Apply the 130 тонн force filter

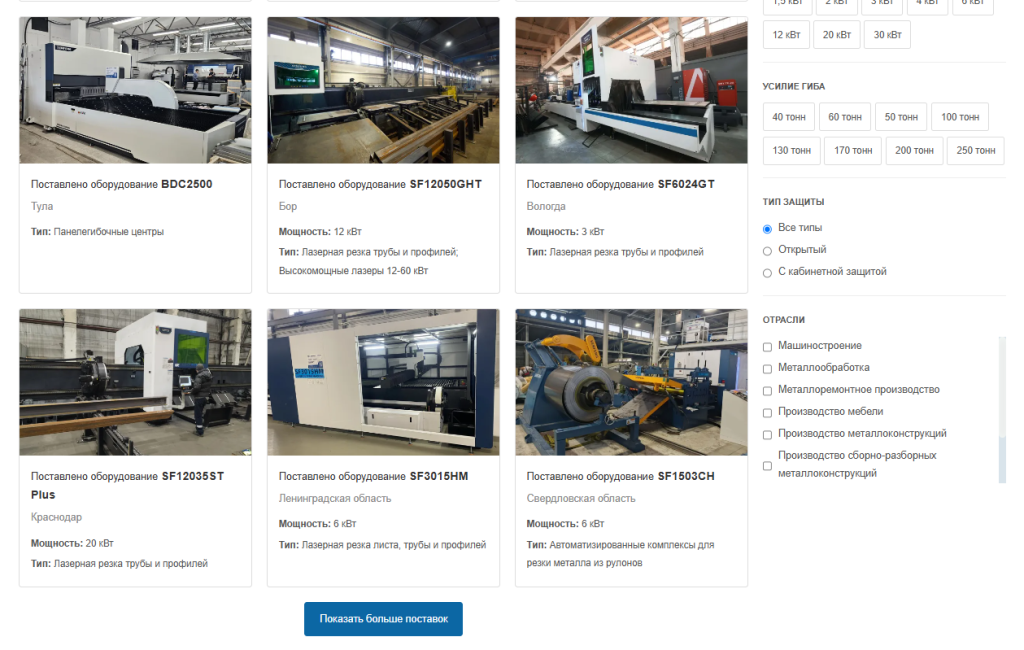792,150
